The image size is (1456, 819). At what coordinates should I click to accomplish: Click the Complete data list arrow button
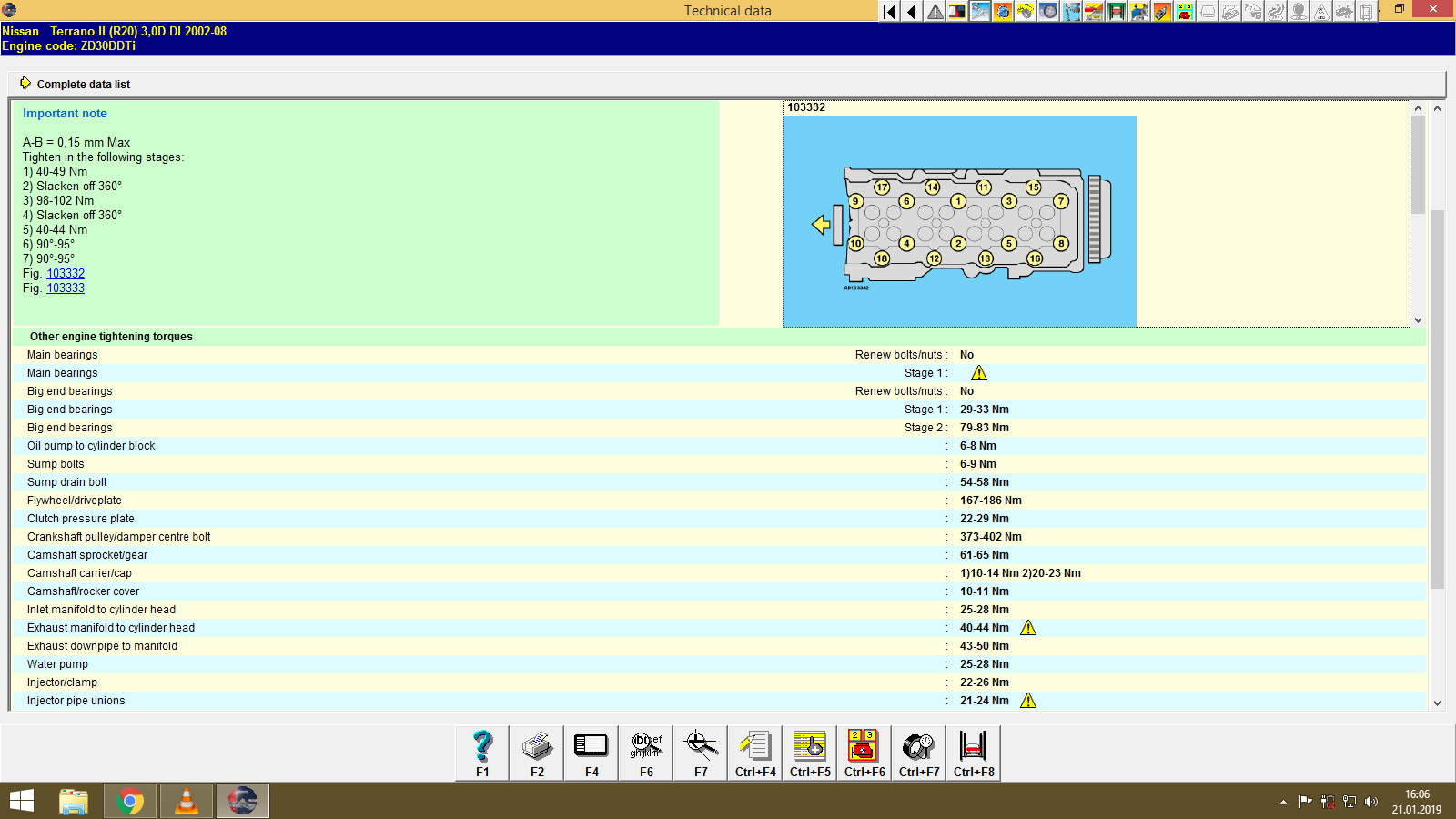26,83
